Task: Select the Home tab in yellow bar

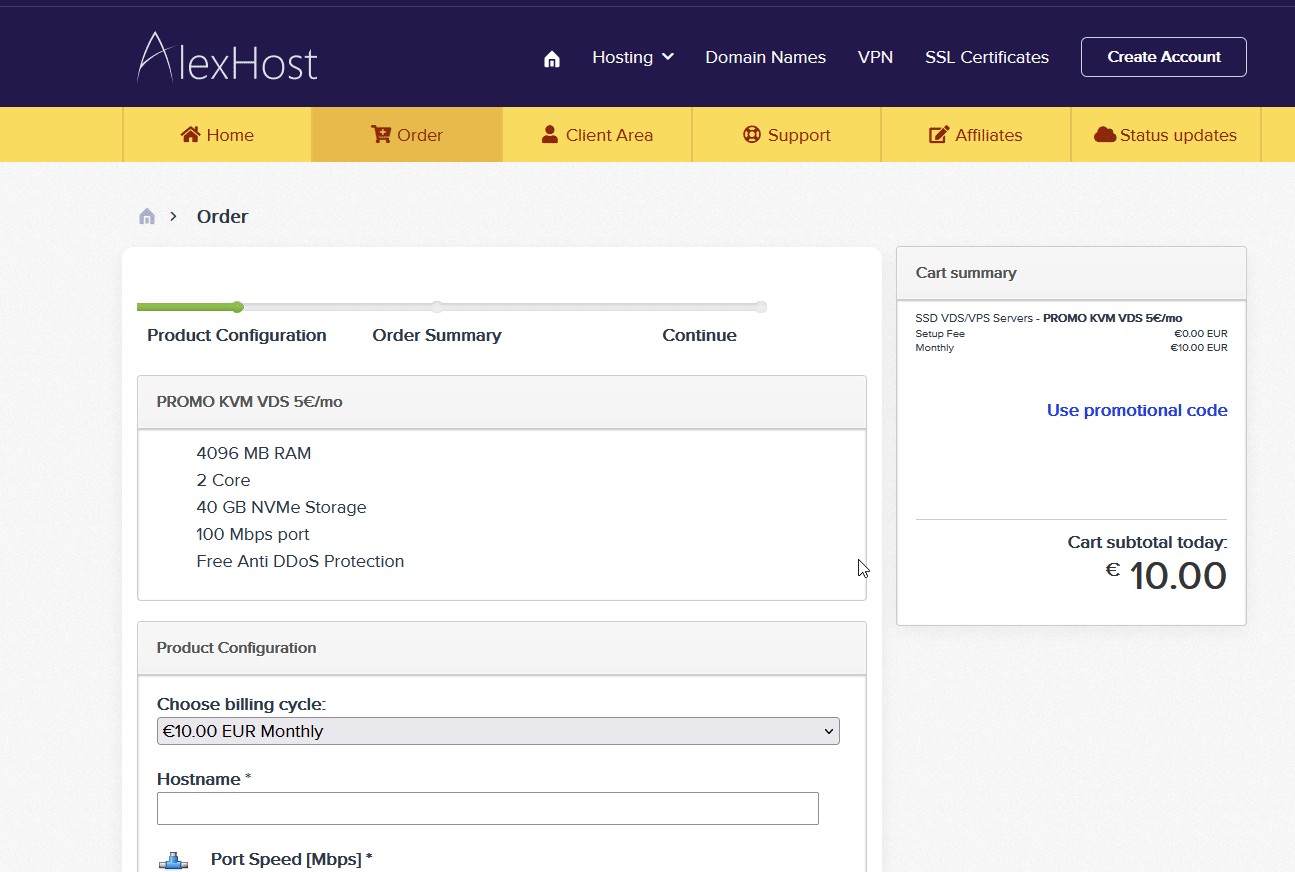Action: click(217, 135)
